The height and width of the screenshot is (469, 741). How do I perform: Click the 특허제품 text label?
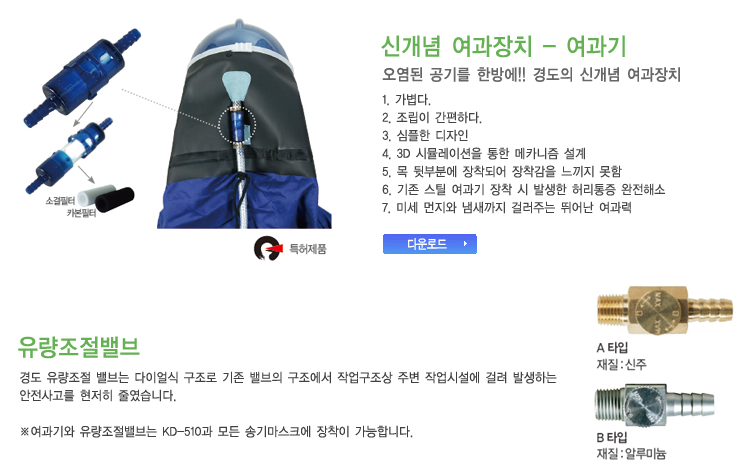click(308, 249)
